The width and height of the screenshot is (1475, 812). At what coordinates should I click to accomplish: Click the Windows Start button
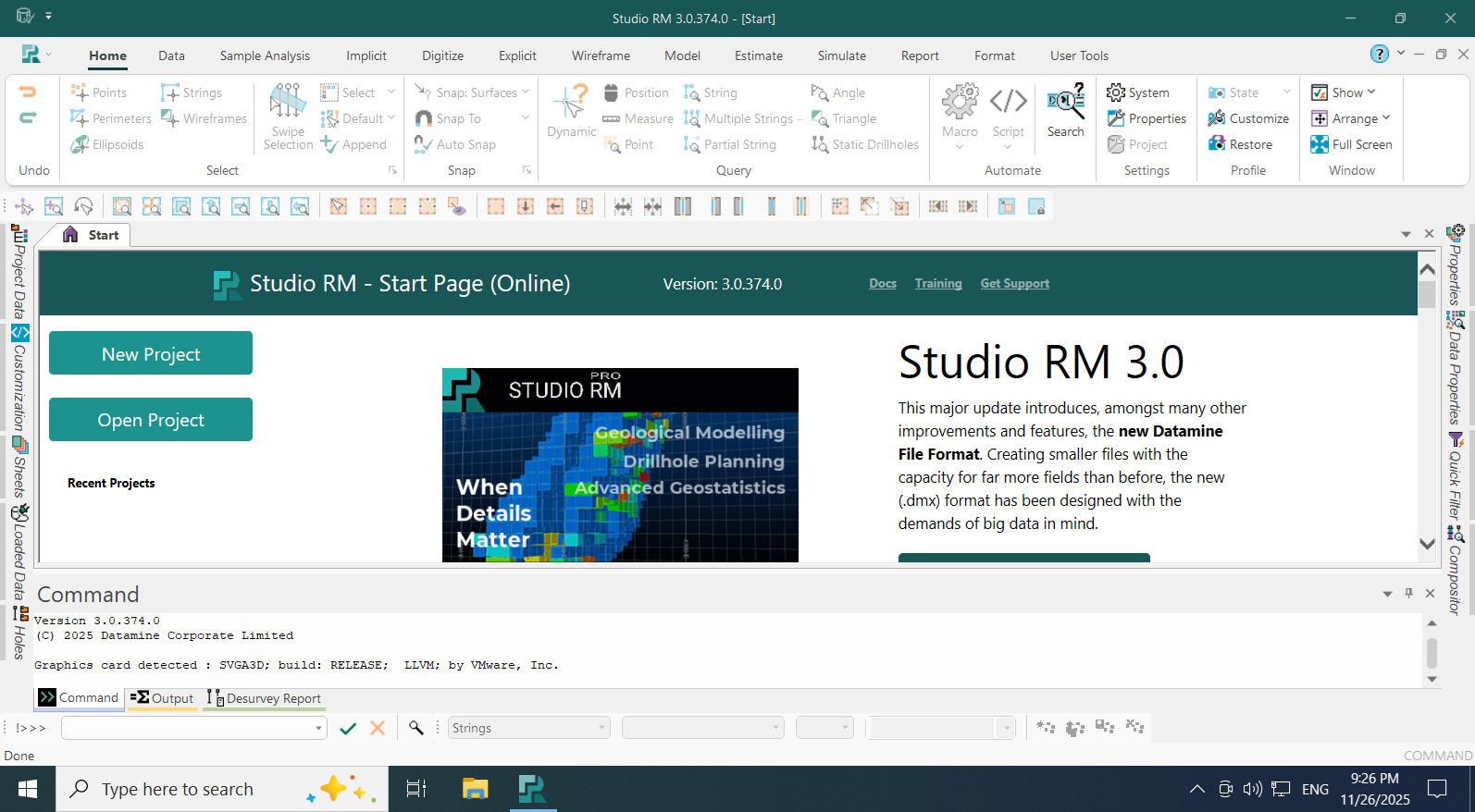[28, 789]
